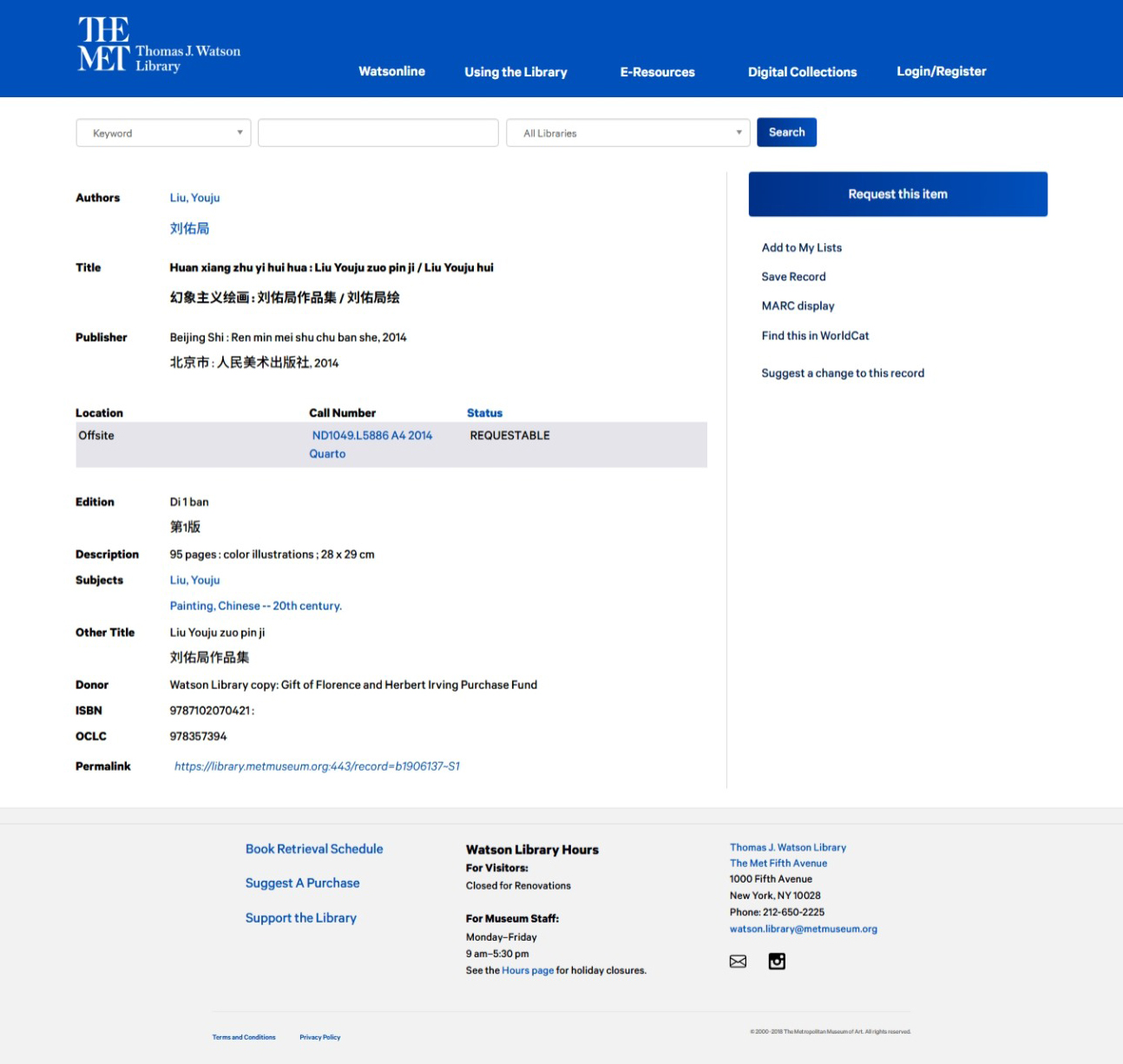Image resolution: width=1123 pixels, height=1064 pixels.
Task: Open the All Libraries dropdown
Action: [x=628, y=133]
